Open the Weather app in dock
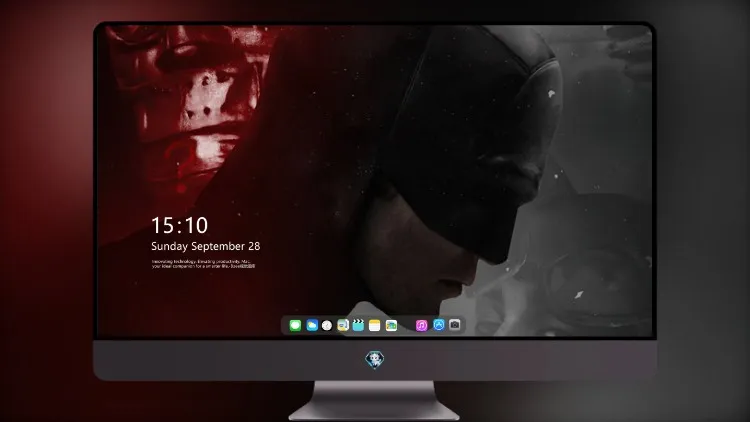 (x=312, y=325)
